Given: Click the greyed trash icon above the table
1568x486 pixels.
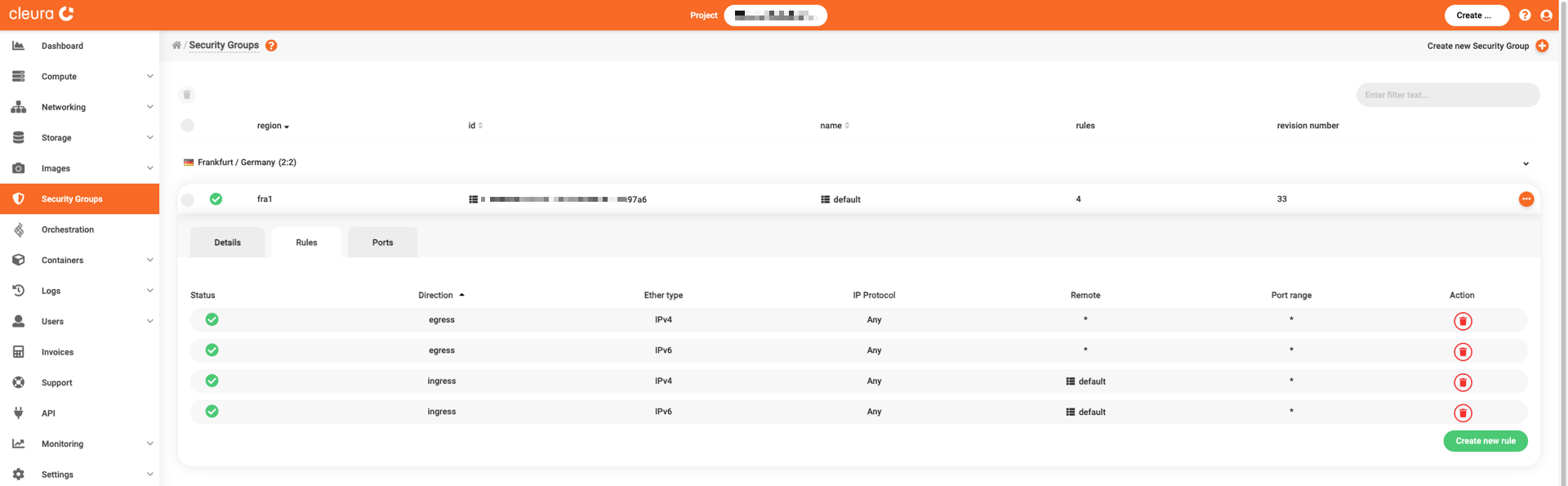Looking at the screenshot, I should 187,95.
